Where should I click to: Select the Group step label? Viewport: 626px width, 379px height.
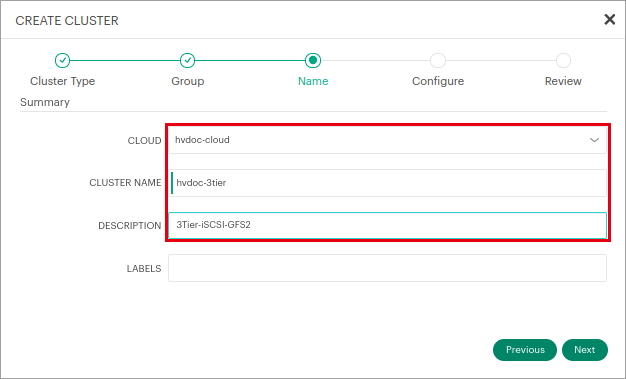coord(188,81)
